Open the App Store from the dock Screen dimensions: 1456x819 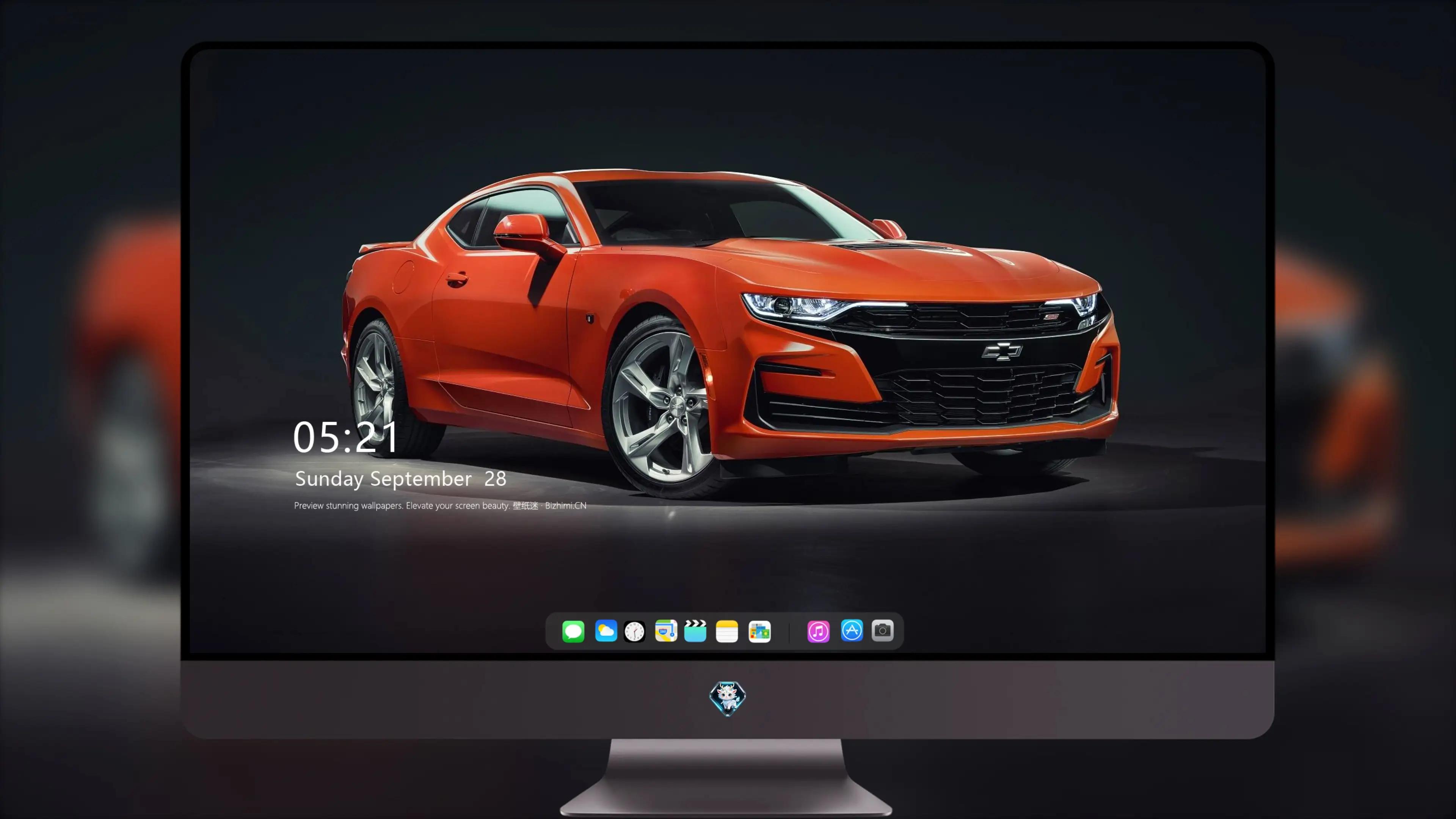point(852,631)
